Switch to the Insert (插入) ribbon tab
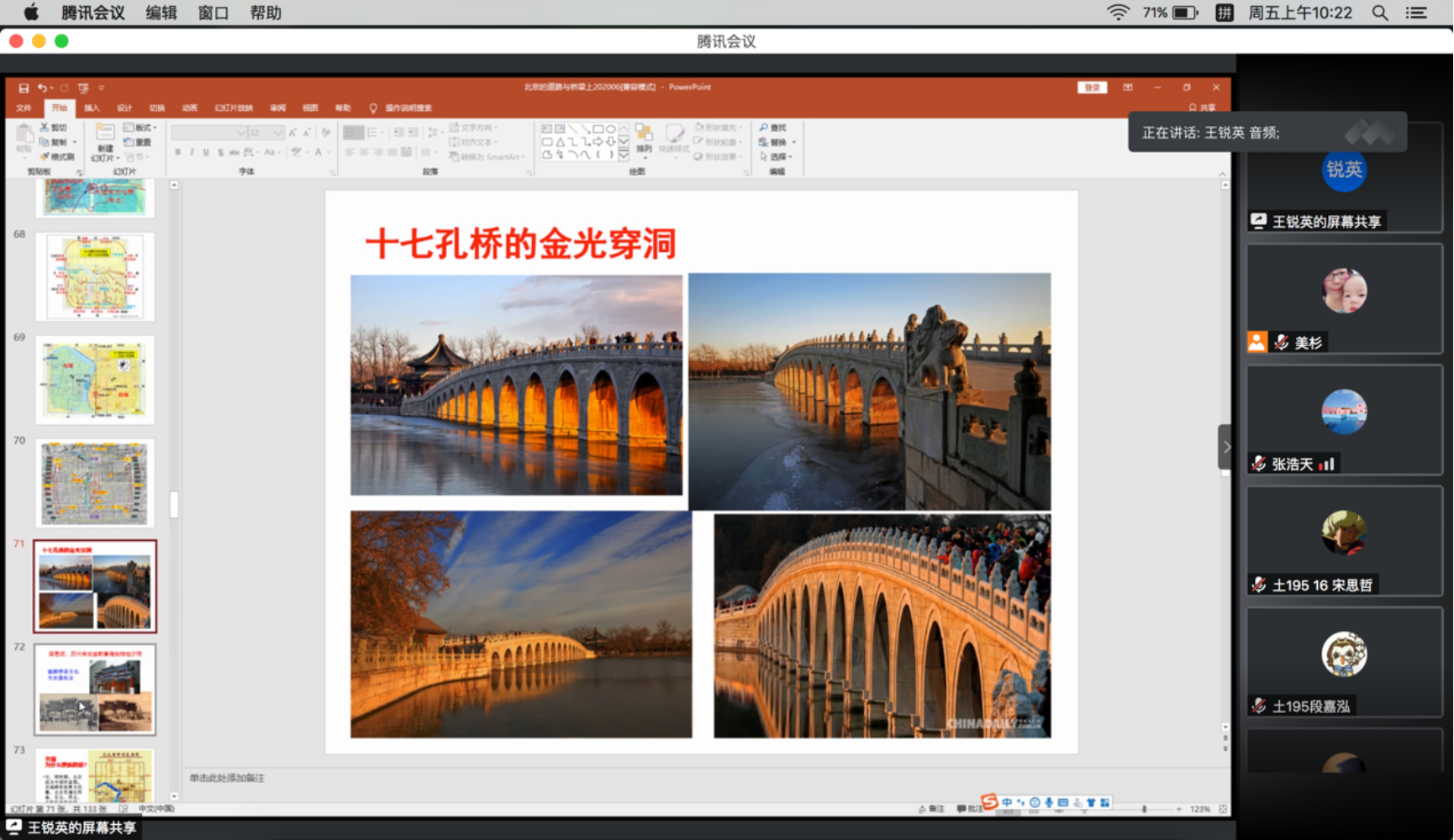Image resolution: width=1454 pixels, height=840 pixels. click(92, 108)
